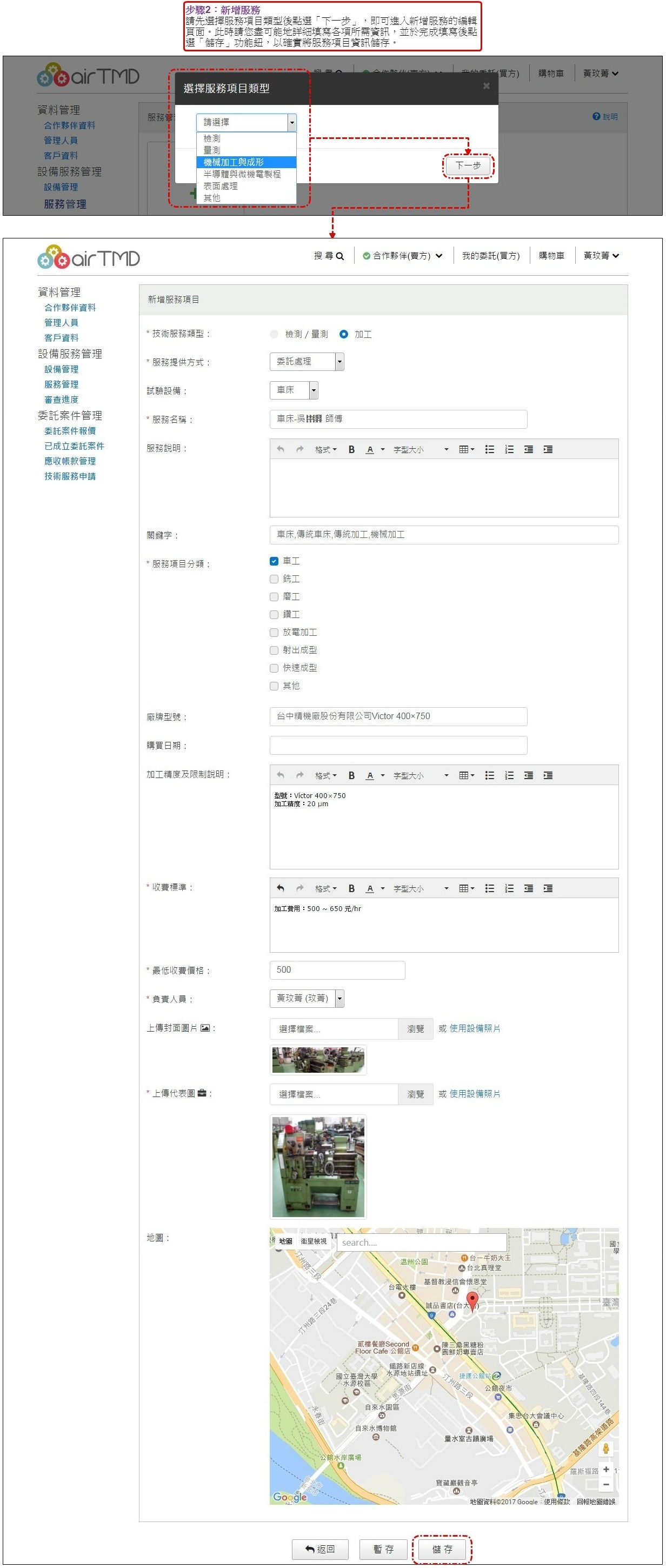This screenshot has width=666, height=1568.
Task: Zoom in on the map with plus button
Action: 606,1470
